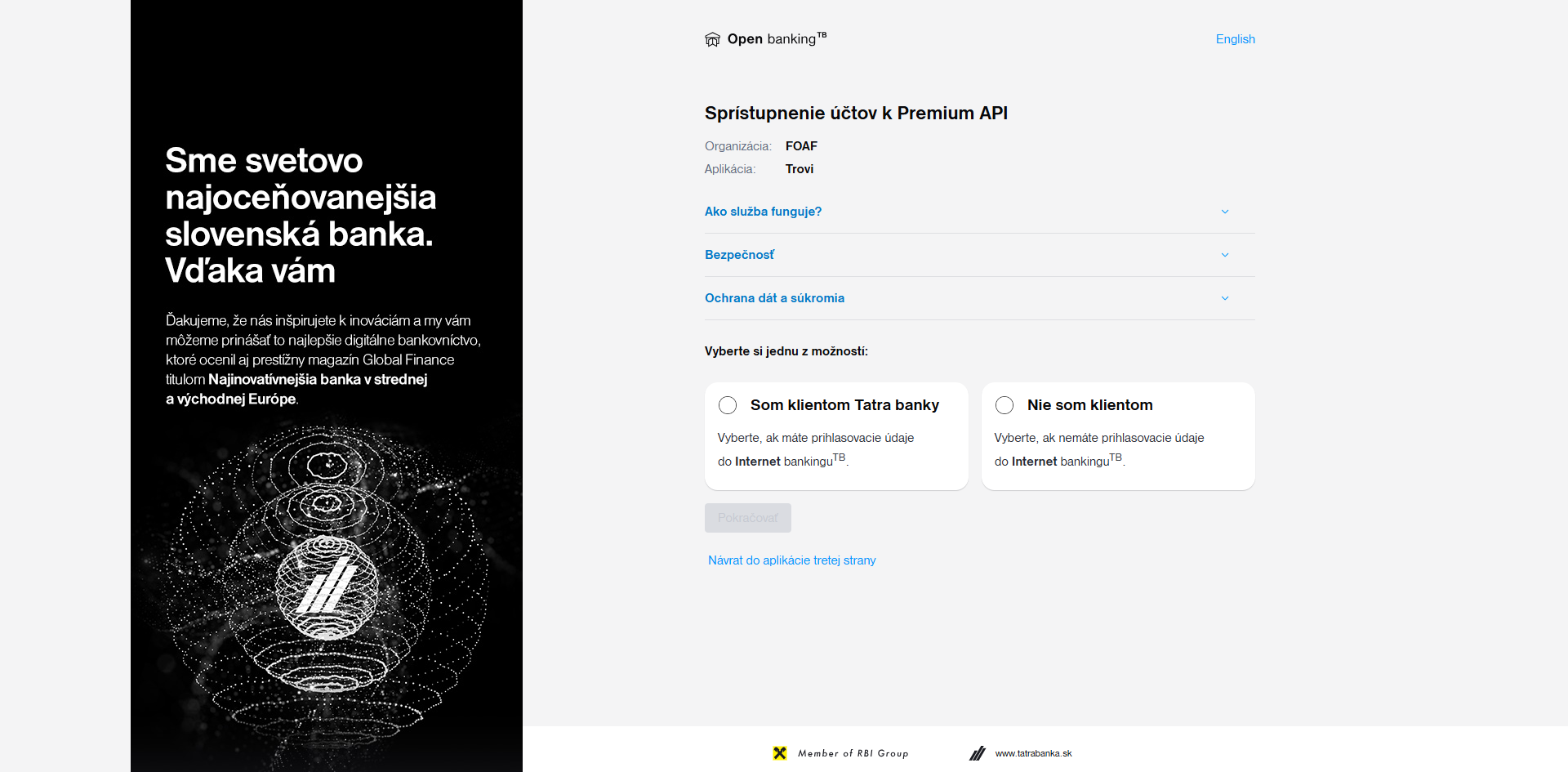Click the Tatra banka logo inside the globe
The image size is (1568, 772).
click(x=327, y=585)
